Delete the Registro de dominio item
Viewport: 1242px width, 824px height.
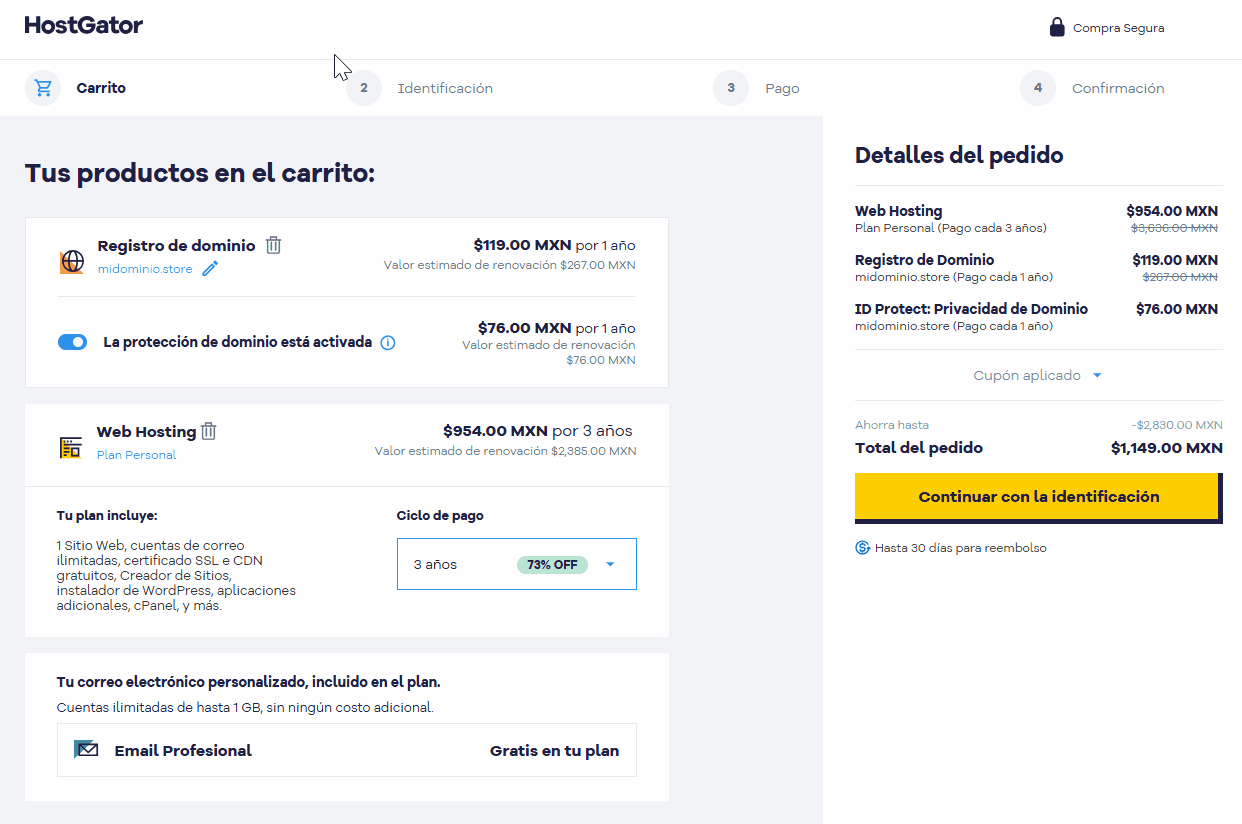click(273, 245)
